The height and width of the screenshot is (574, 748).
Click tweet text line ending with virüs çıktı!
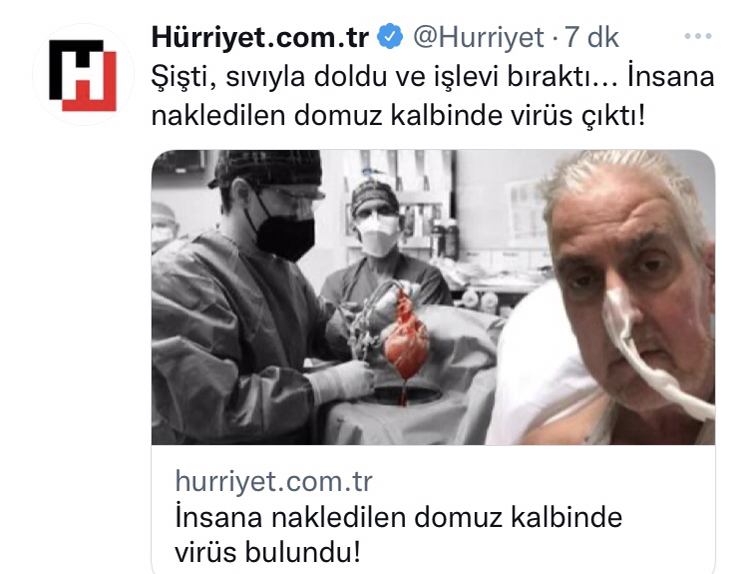point(398,115)
